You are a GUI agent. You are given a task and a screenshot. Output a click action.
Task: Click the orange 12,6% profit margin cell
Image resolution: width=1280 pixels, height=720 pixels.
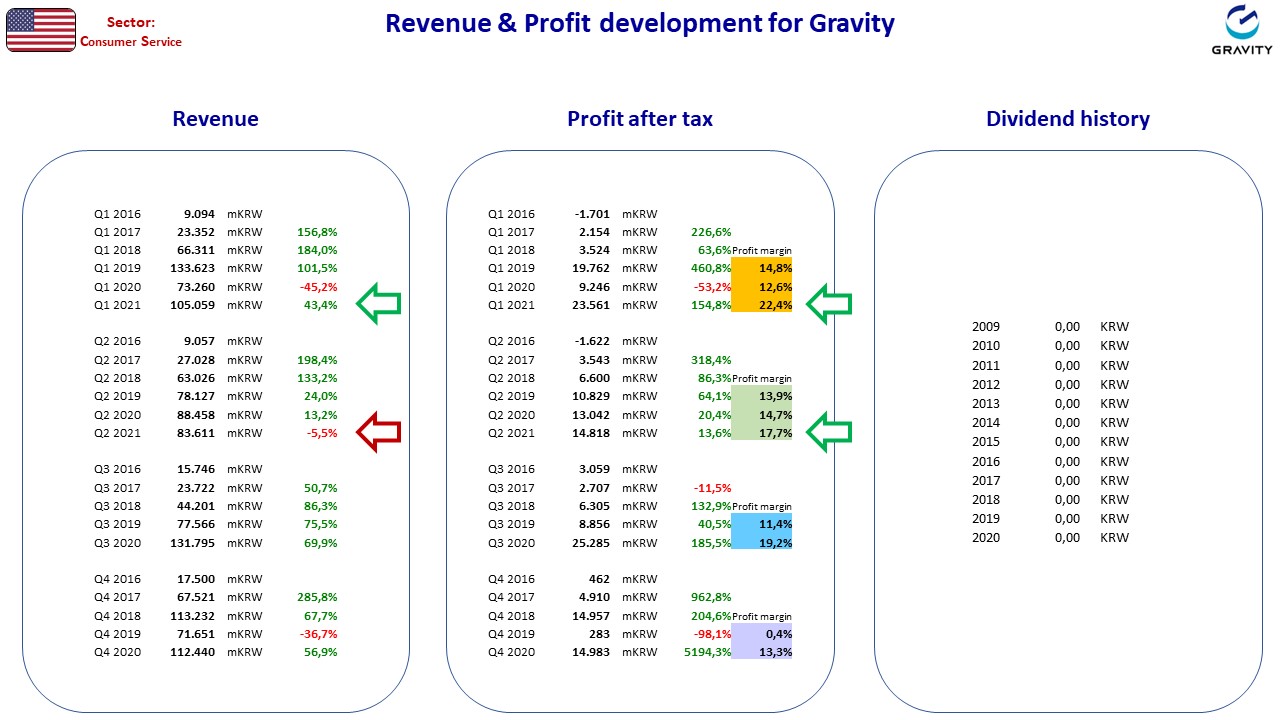[x=762, y=287]
